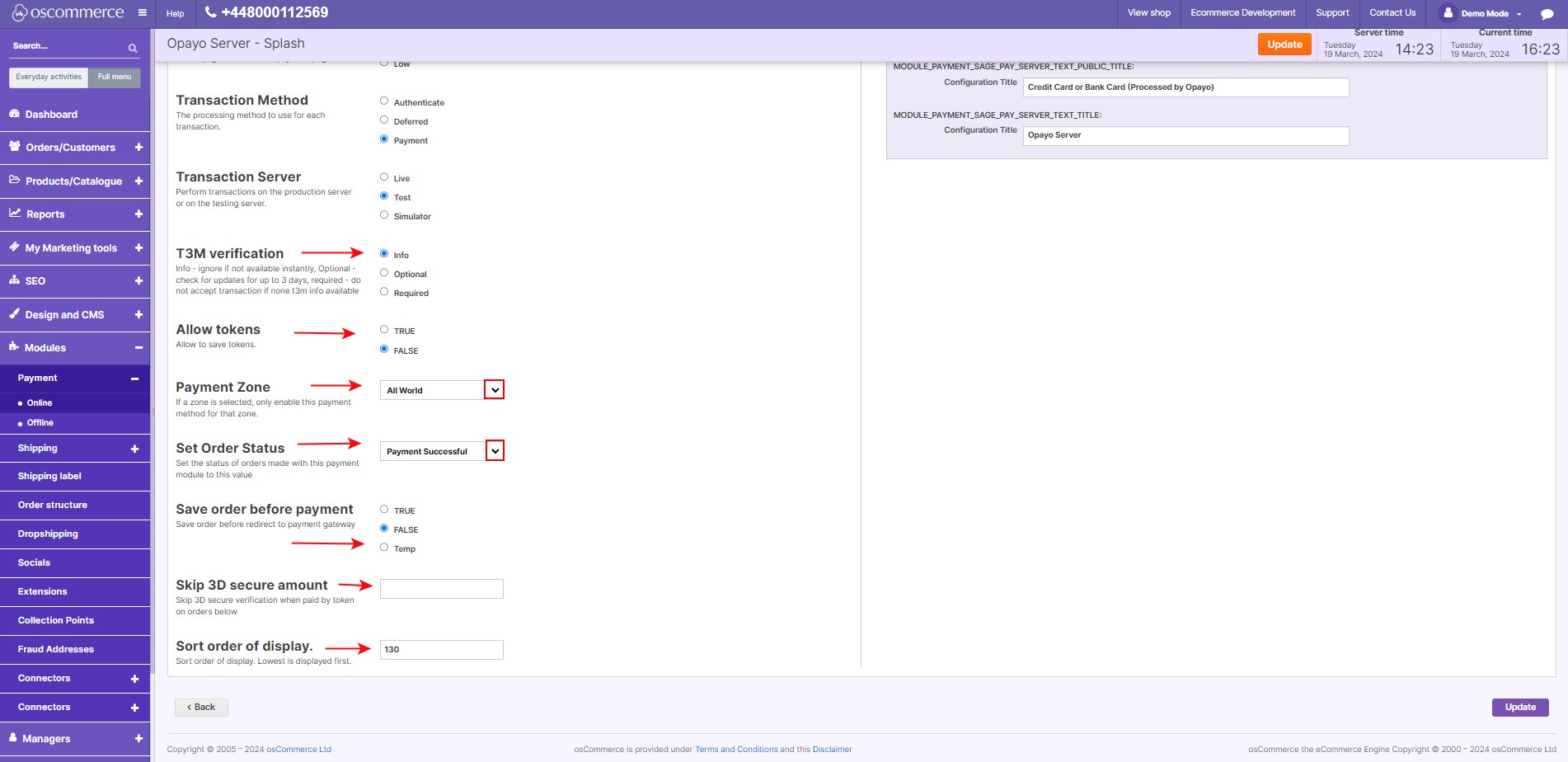Click the sidebar Search field
This screenshot has height=762, width=1568.
pos(68,46)
